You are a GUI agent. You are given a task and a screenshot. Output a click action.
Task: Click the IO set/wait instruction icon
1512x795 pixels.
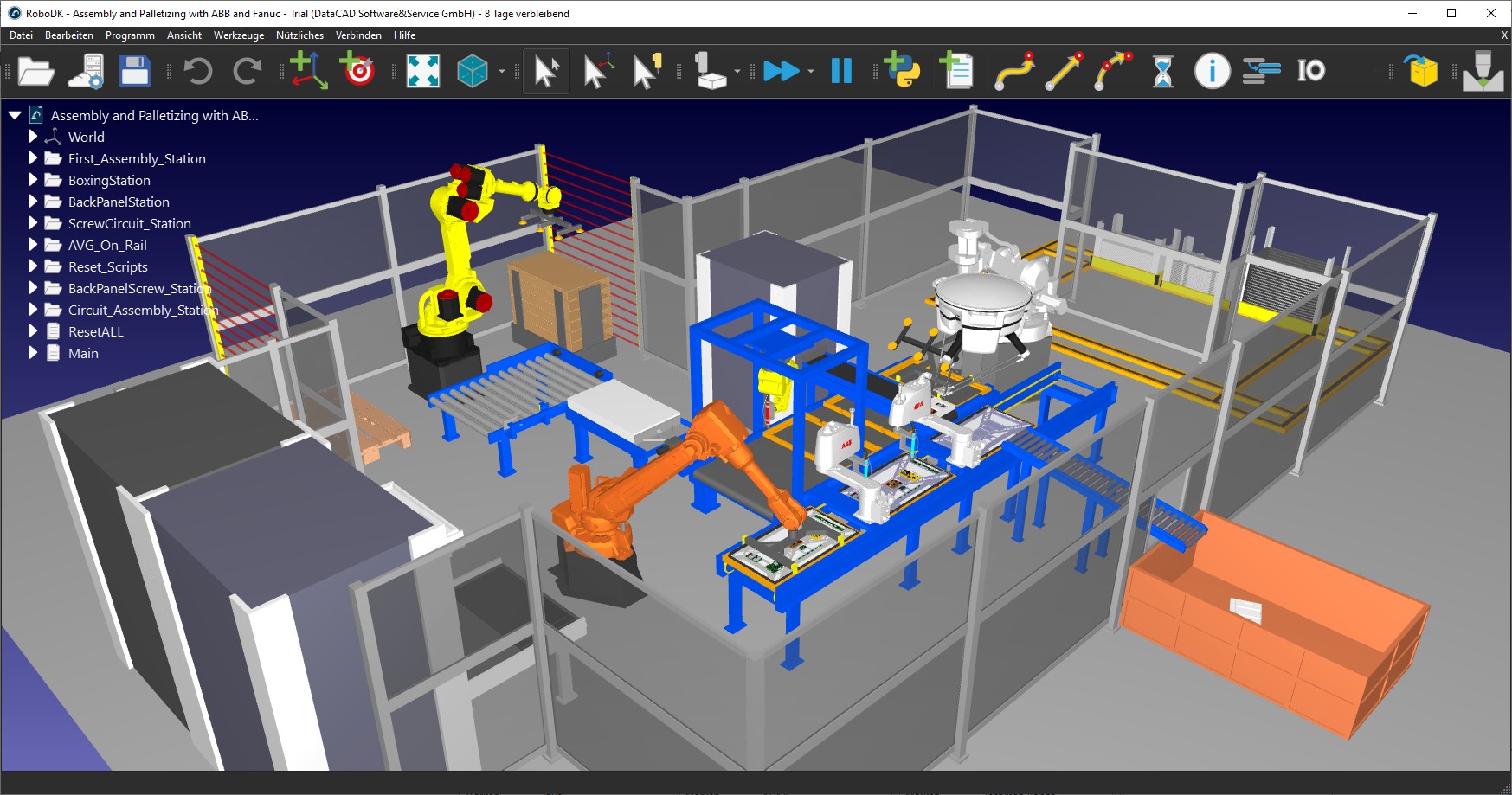[x=1310, y=71]
